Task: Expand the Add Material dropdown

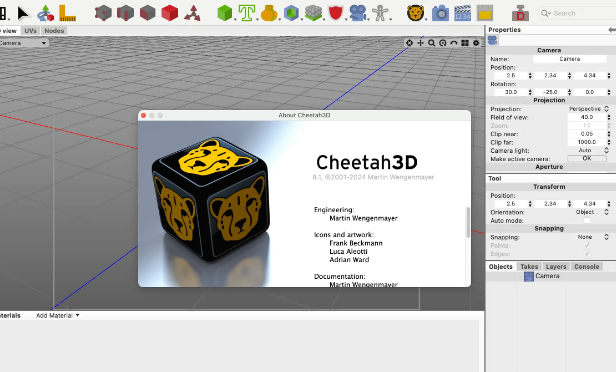Action: [x=57, y=315]
